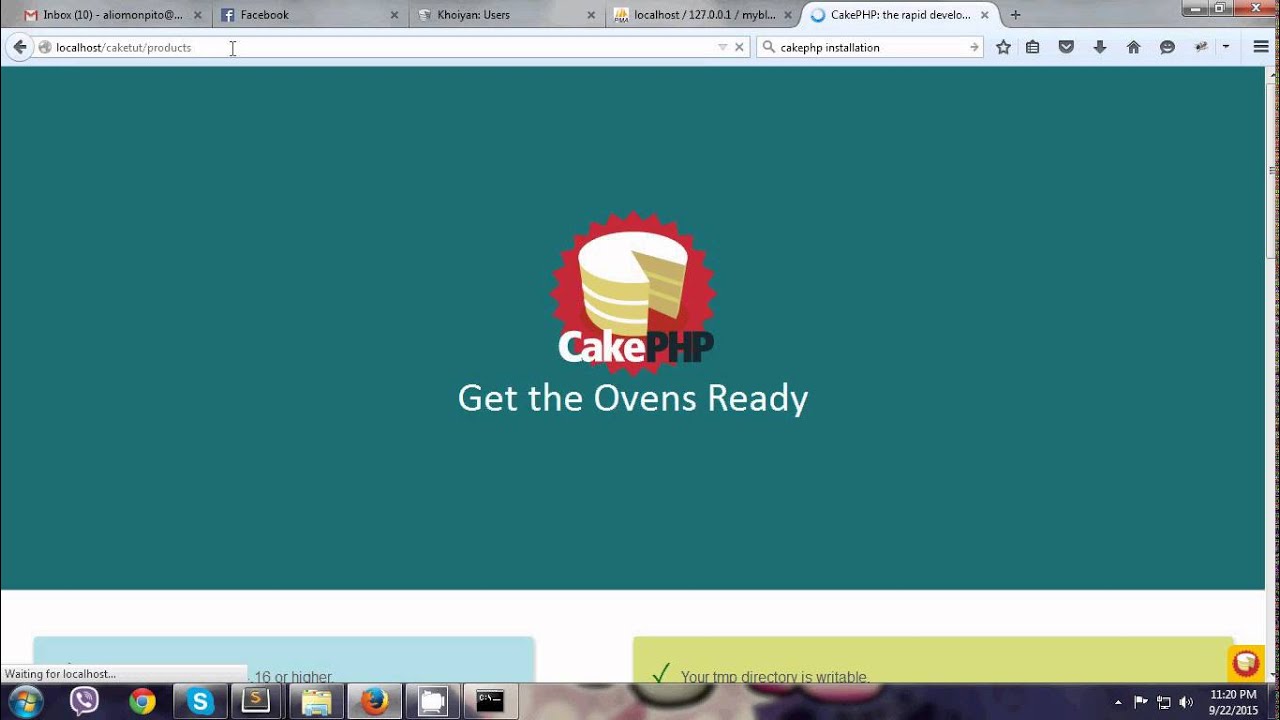Open Viber from the taskbar

(x=84, y=702)
